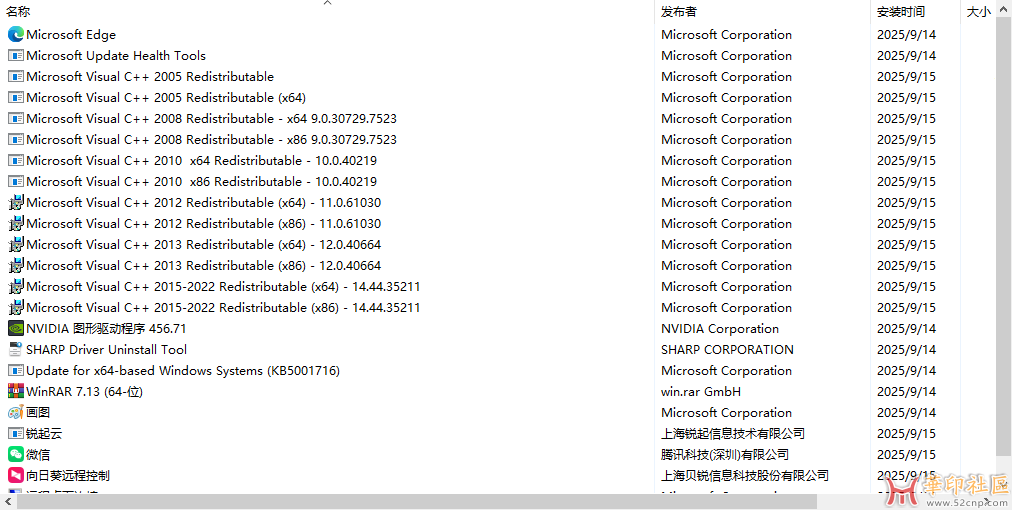Click the 向日葵远程控制 icon
This screenshot has width=1012, height=510.
[15, 475]
